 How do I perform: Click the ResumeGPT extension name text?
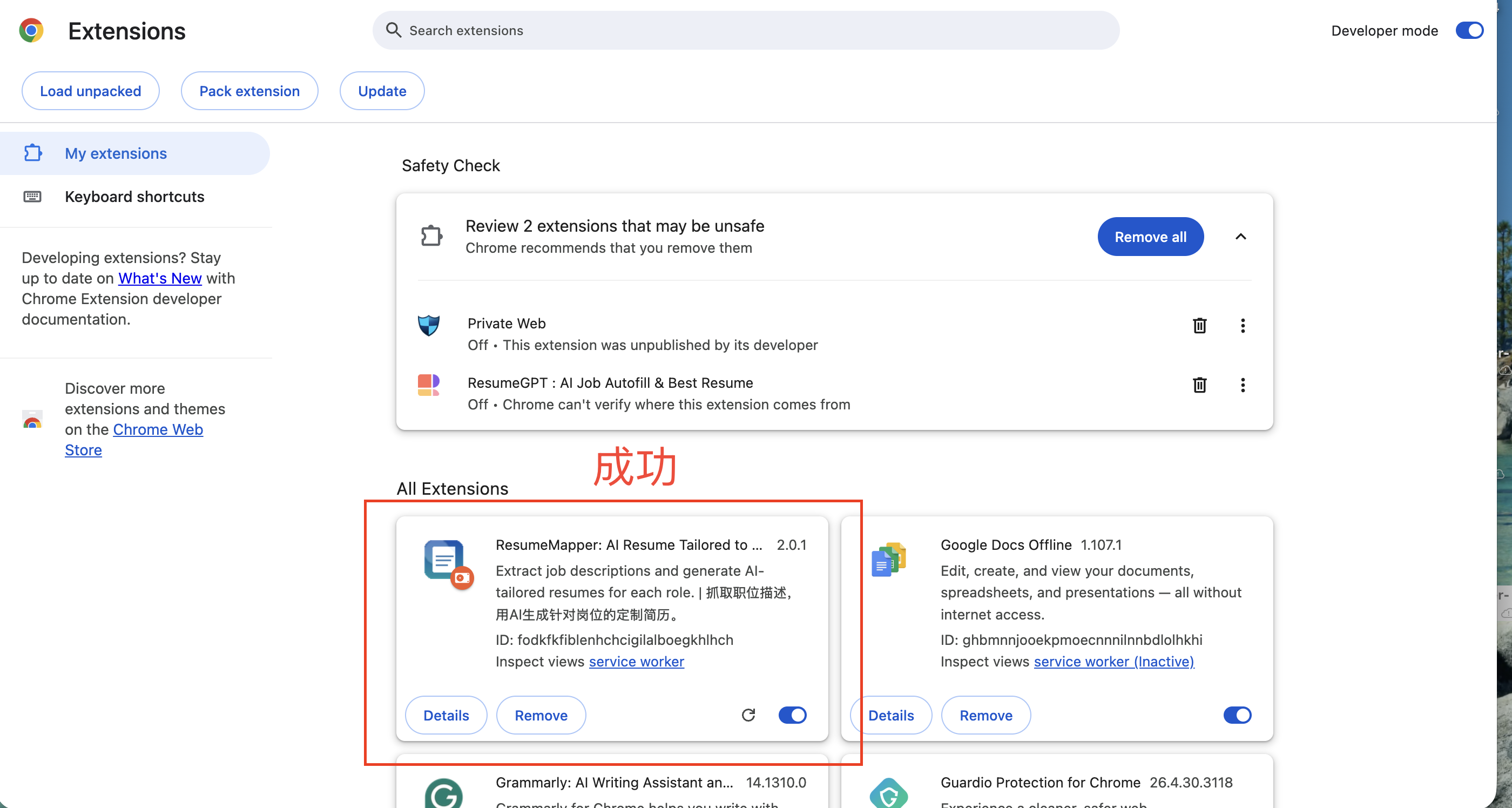(x=610, y=382)
